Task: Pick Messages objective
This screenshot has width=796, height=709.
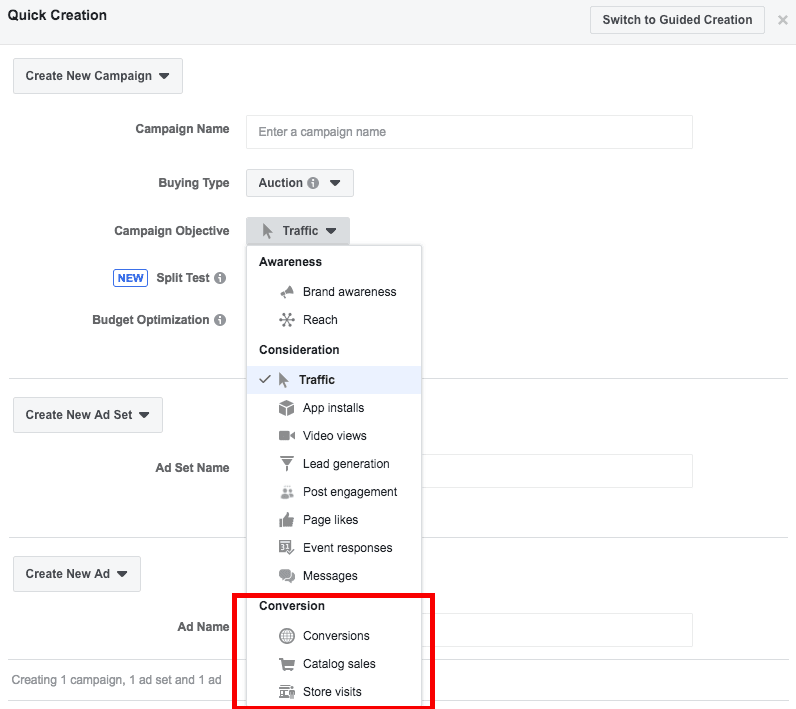Action: pos(334,576)
